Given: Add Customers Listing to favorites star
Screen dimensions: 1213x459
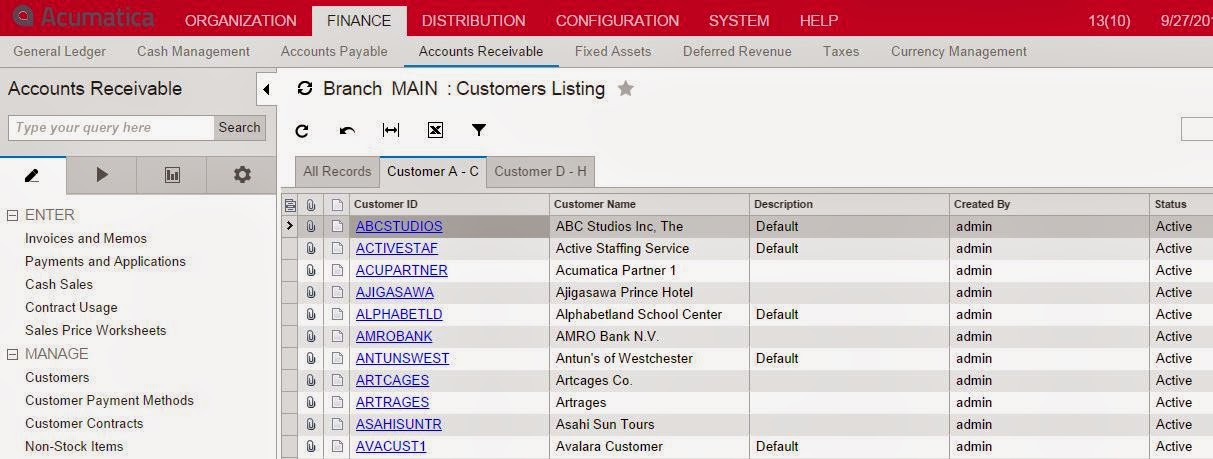Looking at the screenshot, I should [626, 89].
